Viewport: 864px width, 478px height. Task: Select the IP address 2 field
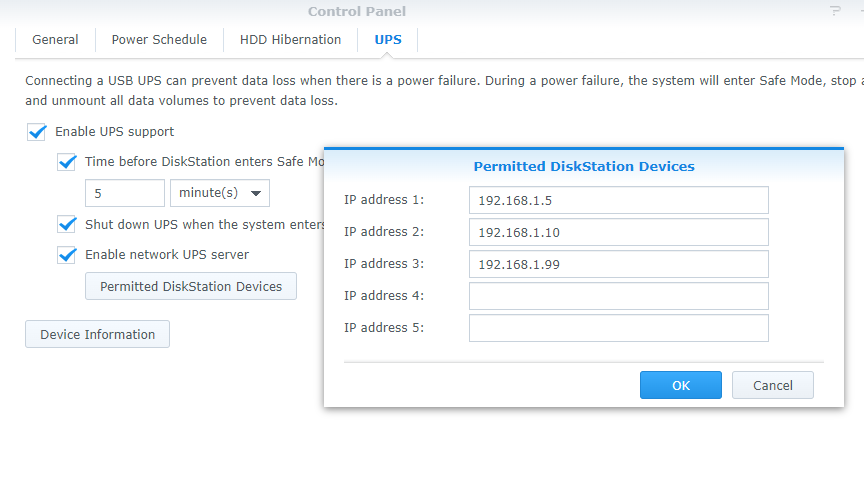618,232
